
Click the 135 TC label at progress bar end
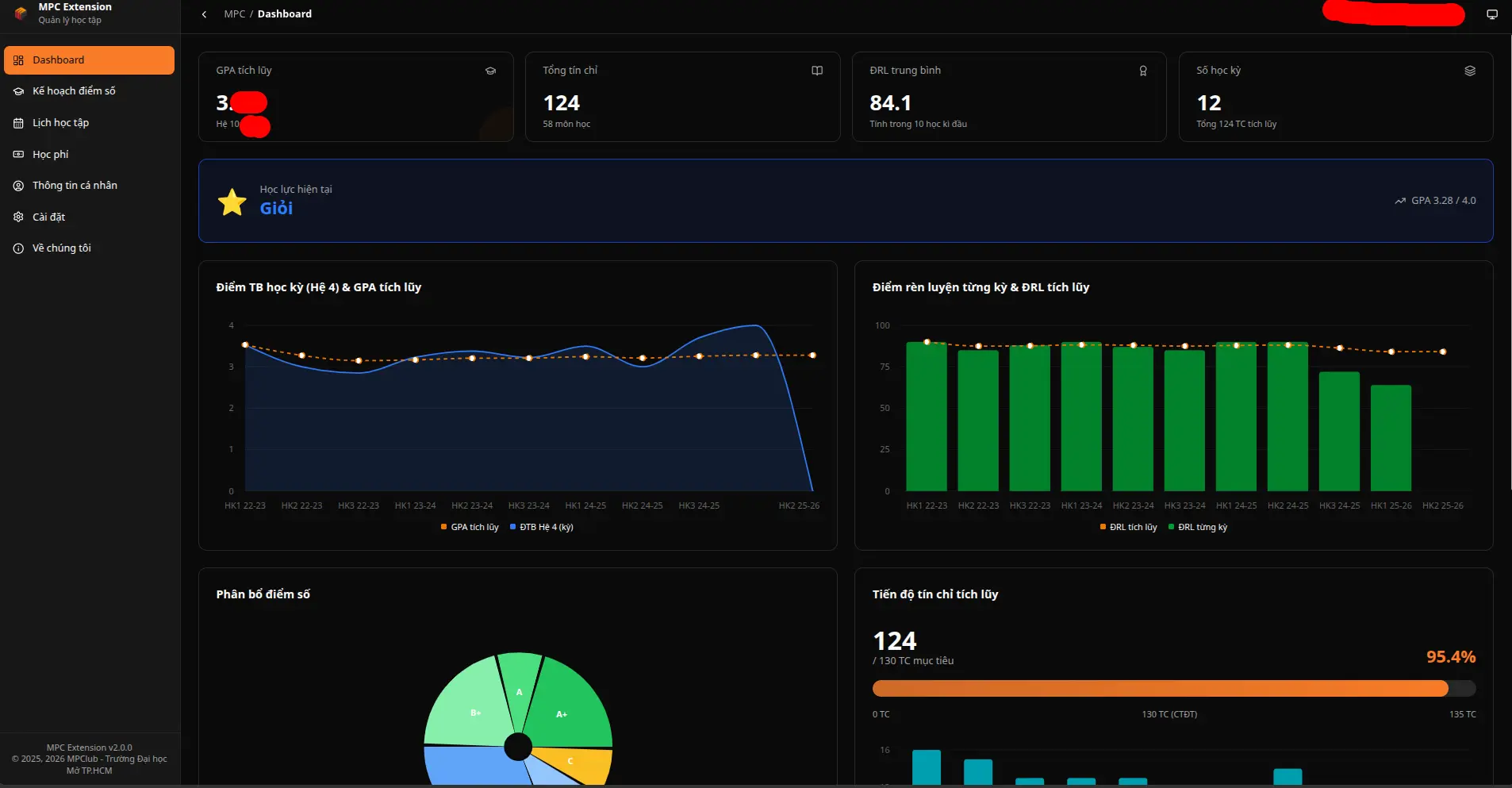tap(1463, 714)
